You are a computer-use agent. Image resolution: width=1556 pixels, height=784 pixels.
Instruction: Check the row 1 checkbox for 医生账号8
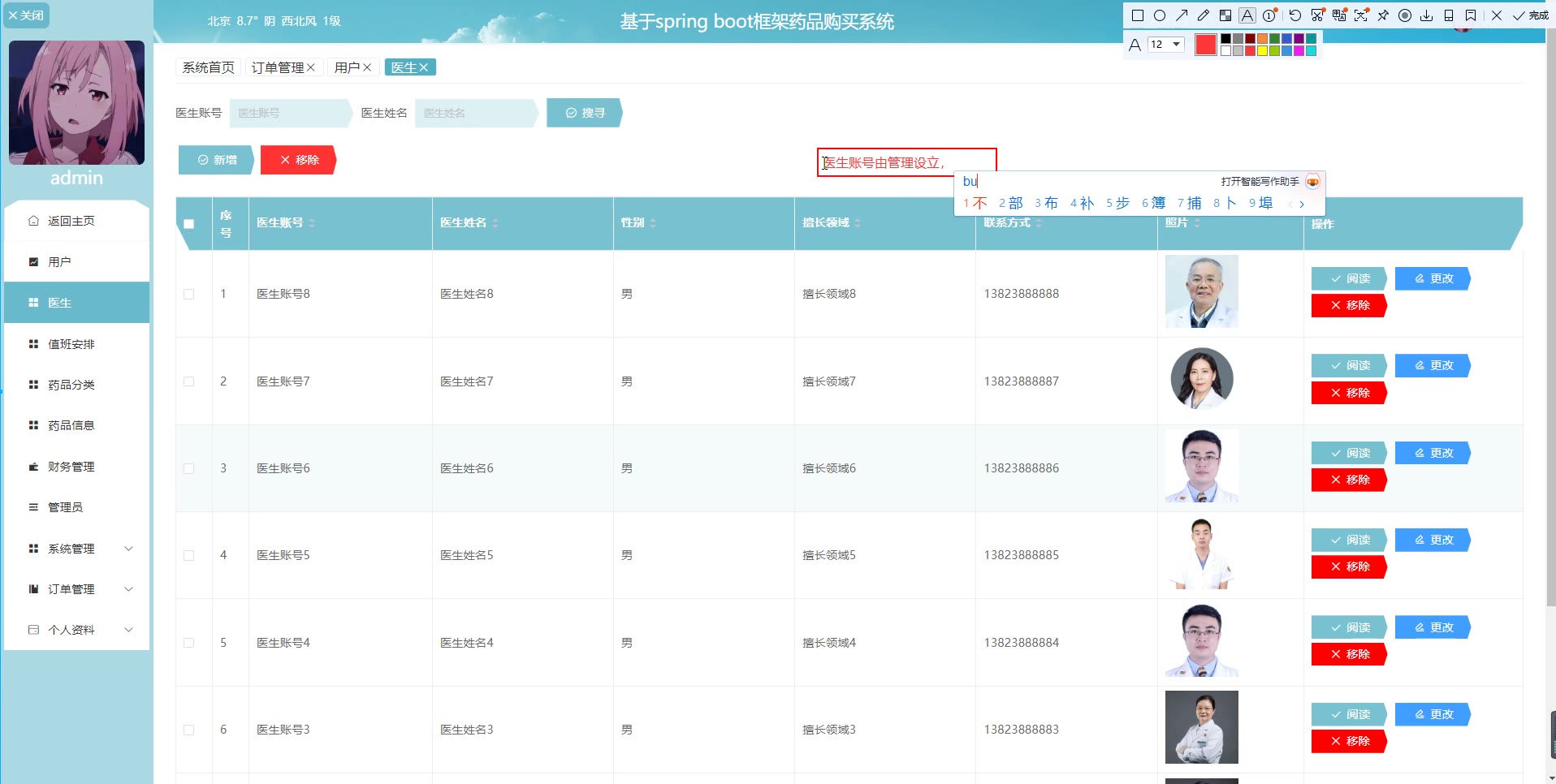coord(189,295)
